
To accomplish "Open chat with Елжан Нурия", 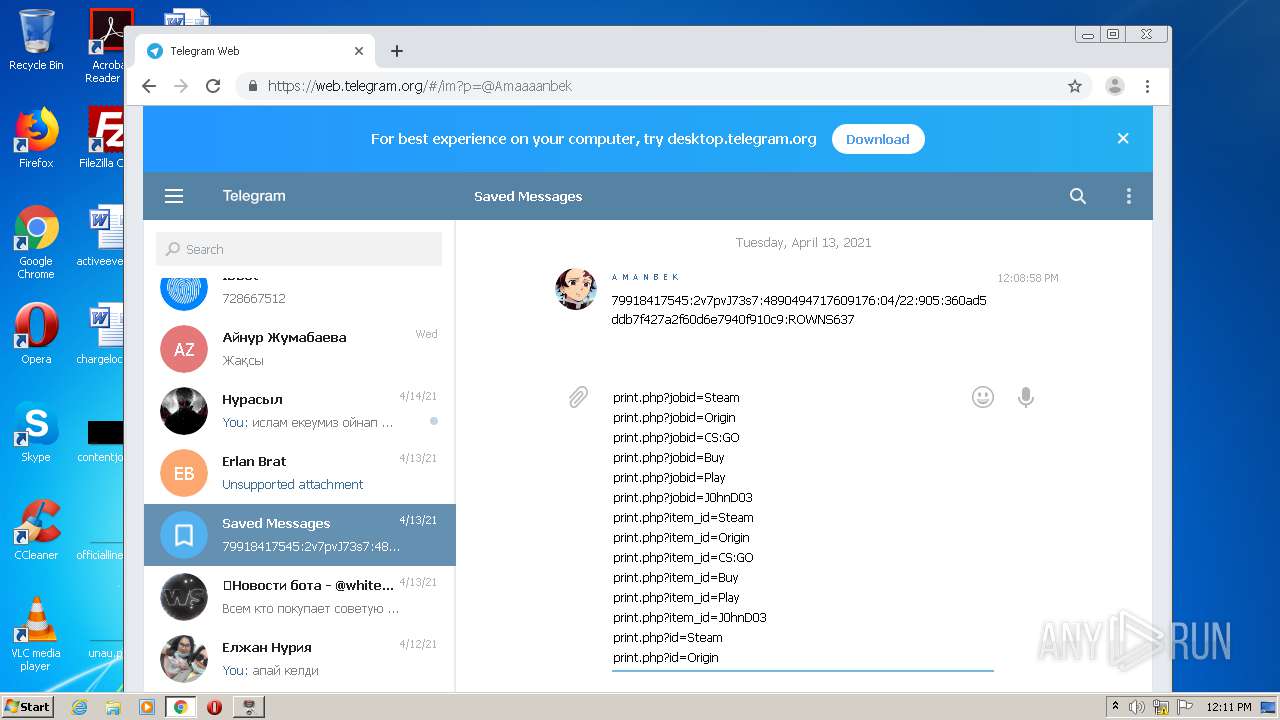I will tap(299, 658).
